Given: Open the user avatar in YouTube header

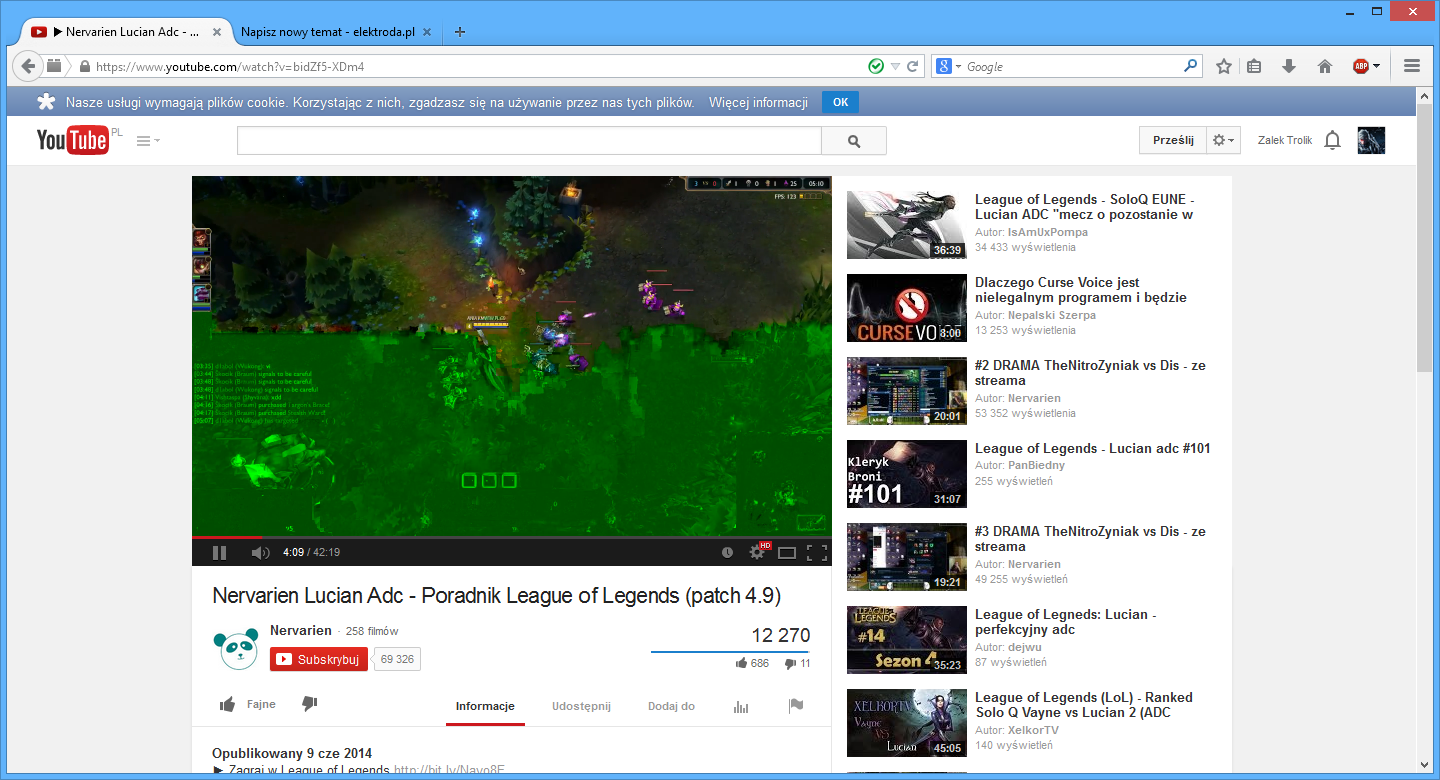Looking at the screenshot, I should 1371,140.
